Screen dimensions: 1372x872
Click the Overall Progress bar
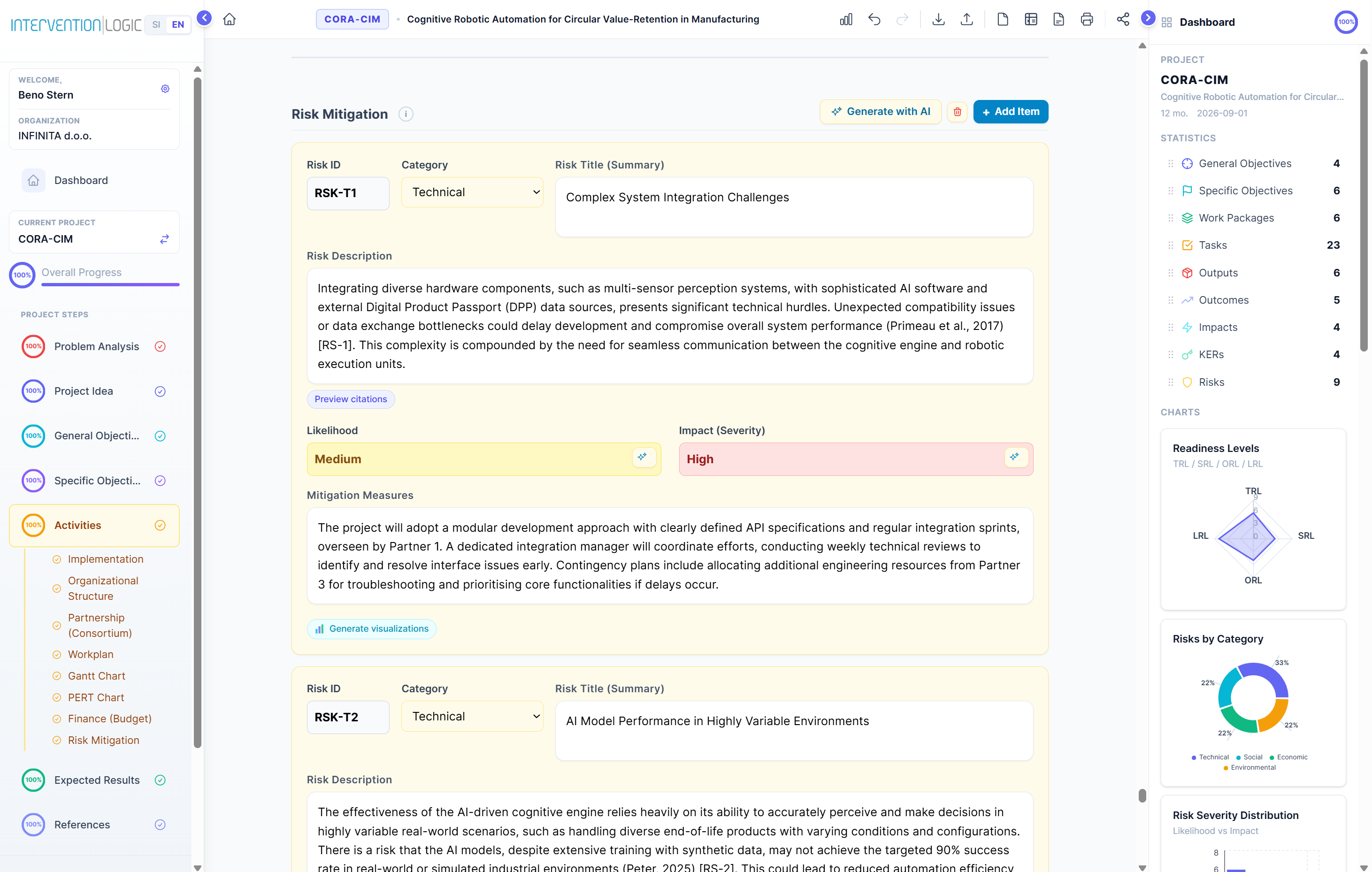tap(110, 284)
